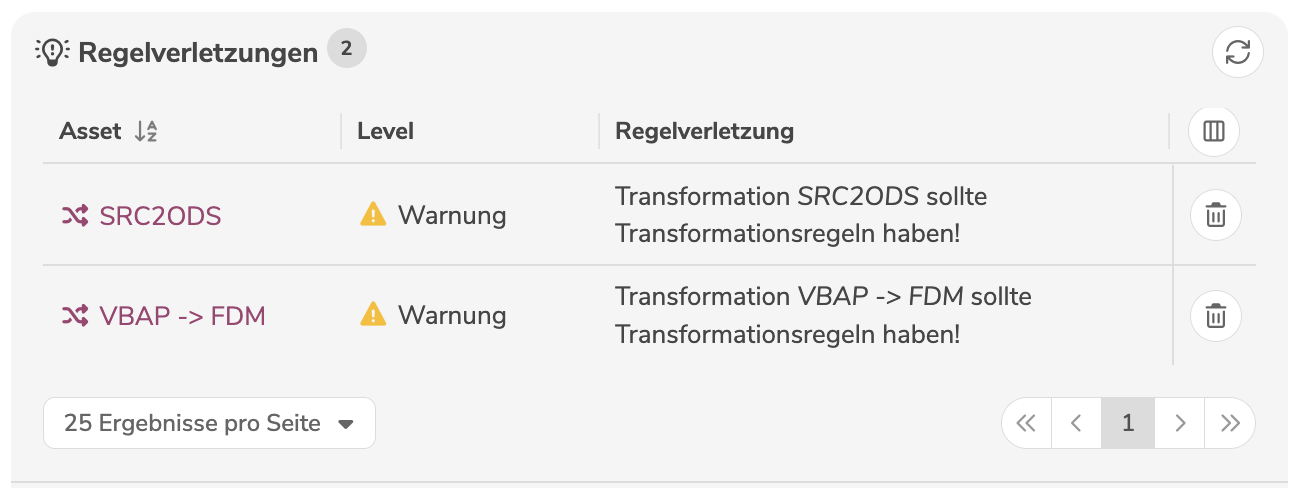Jump to the last page
Screen dimensions: 1308x488
tap(1230, 423)
